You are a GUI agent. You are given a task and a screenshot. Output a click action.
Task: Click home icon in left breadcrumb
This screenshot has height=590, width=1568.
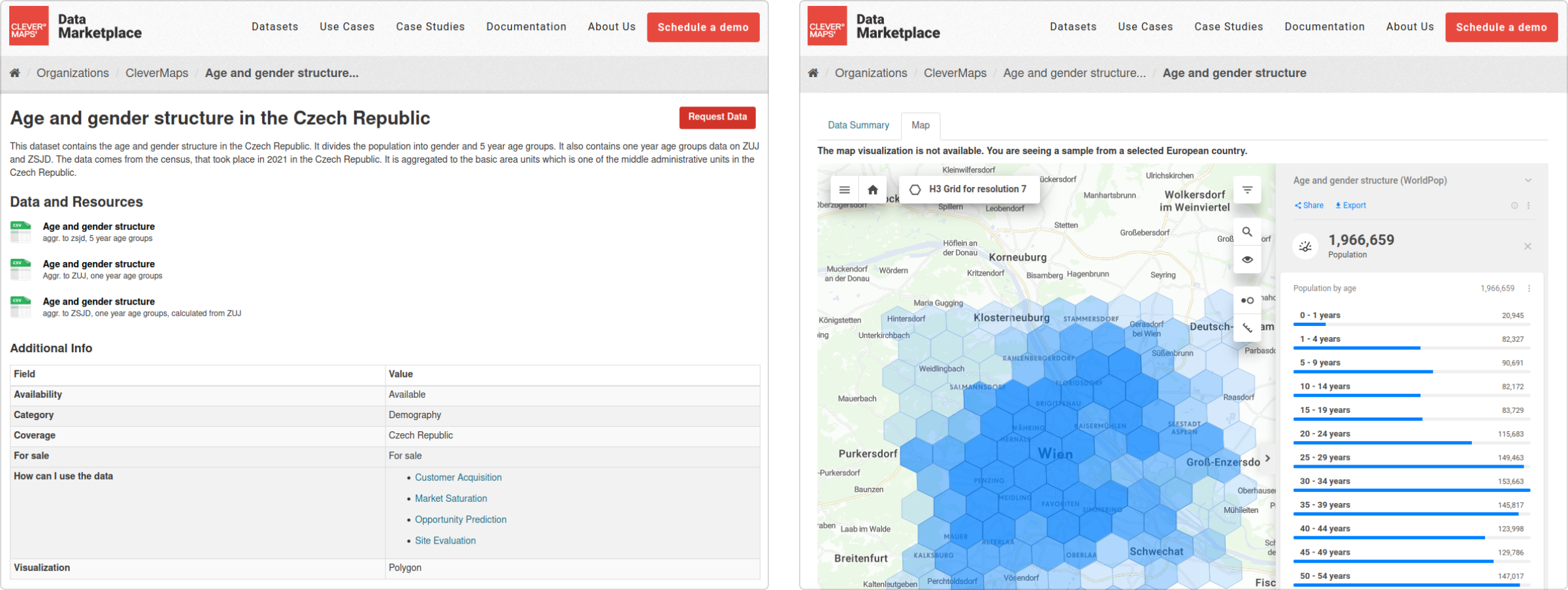pyautogui.click(x=15, y=73)
